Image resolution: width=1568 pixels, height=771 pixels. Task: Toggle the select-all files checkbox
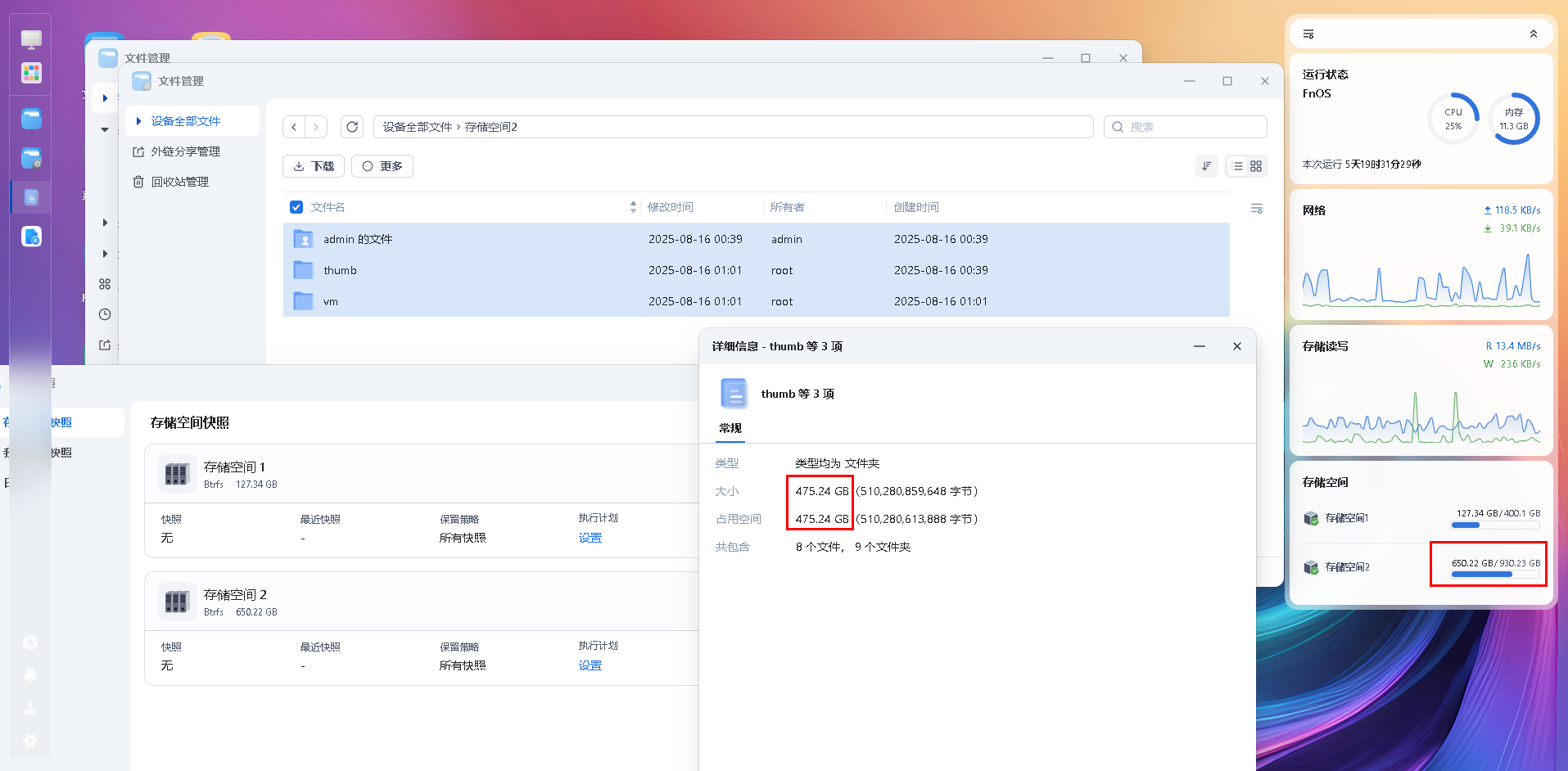coord(296,207)
